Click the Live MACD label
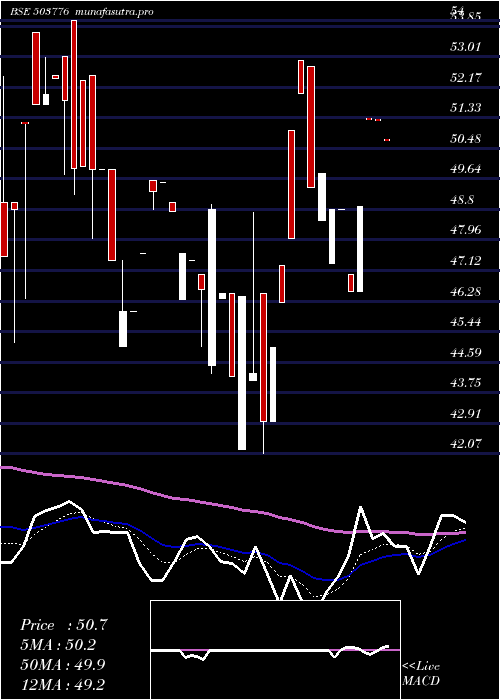This screenshot has width=500, height=700. click(421, 674)
